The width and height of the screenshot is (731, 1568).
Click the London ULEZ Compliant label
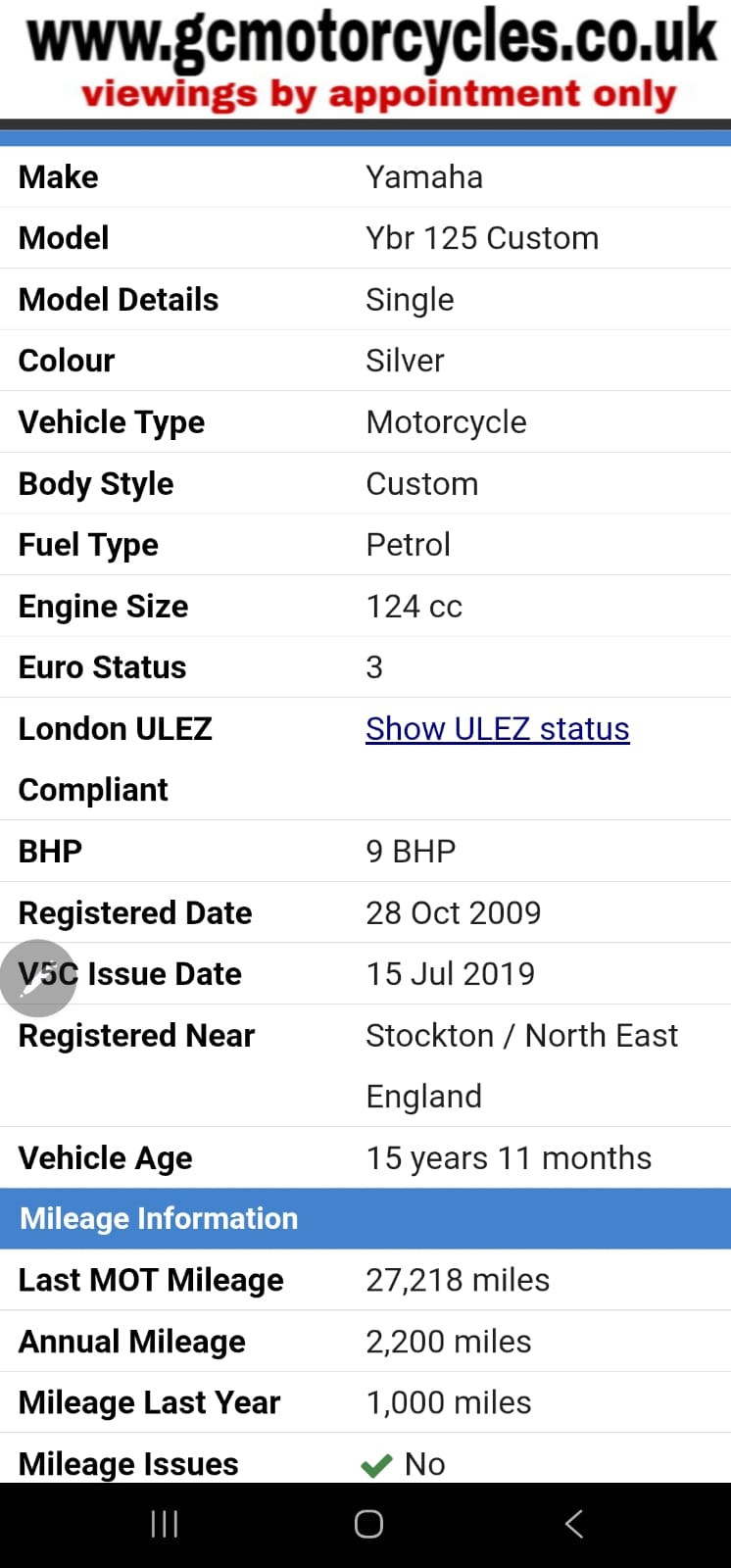point(115,759)
